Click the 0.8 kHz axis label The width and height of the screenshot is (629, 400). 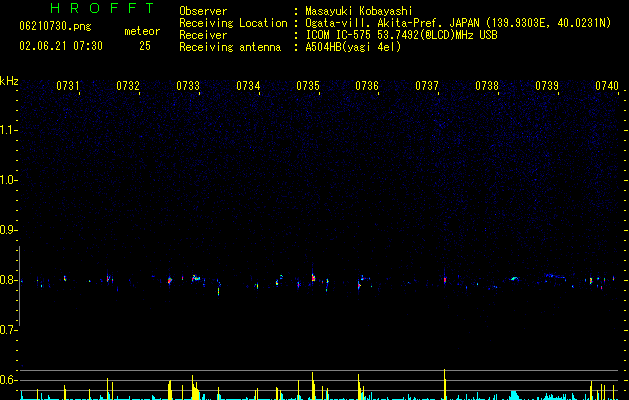click(9, 280)
